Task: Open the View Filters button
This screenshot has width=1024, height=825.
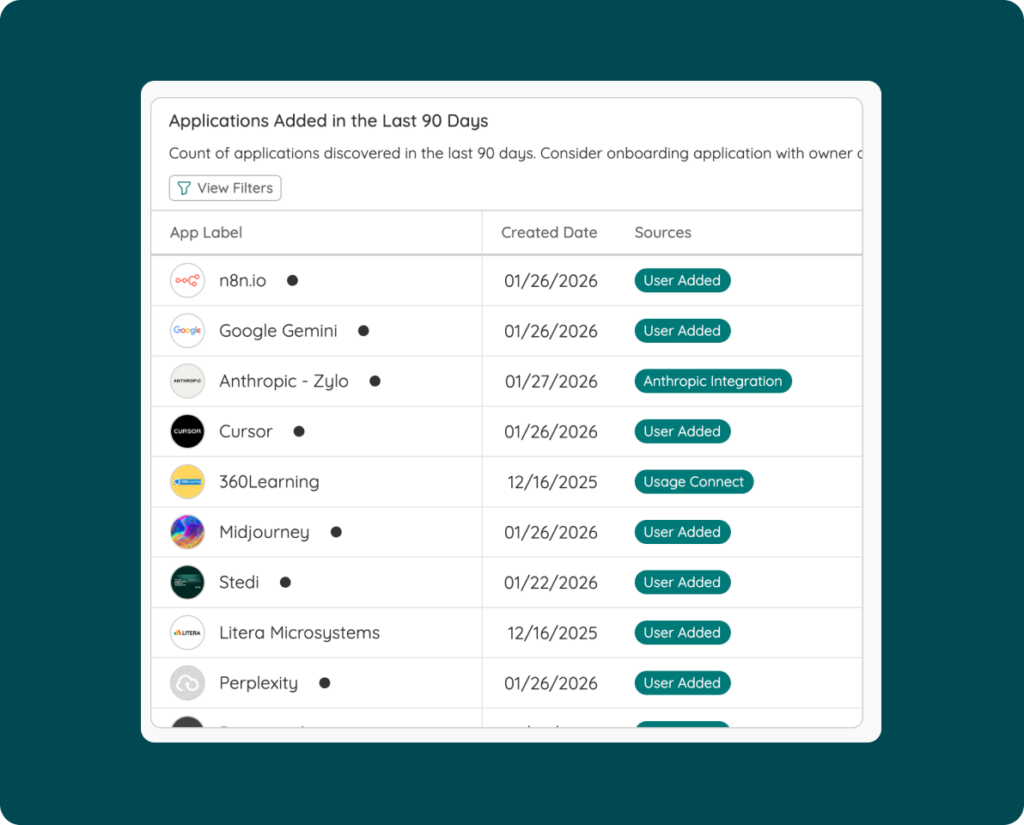Action: tap(225, 188)
